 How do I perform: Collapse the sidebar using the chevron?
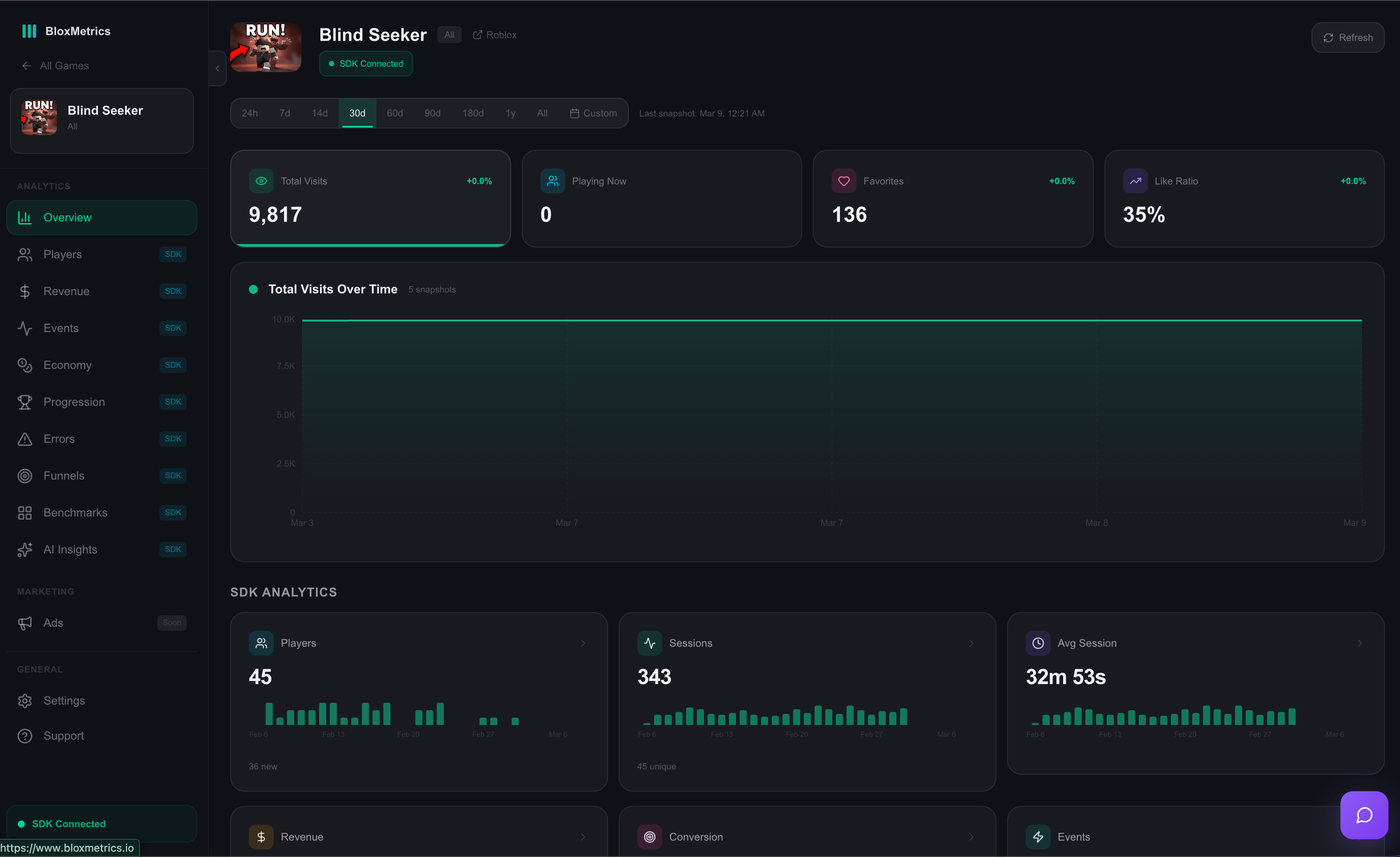pyautogui.click(x=216, y=68)
